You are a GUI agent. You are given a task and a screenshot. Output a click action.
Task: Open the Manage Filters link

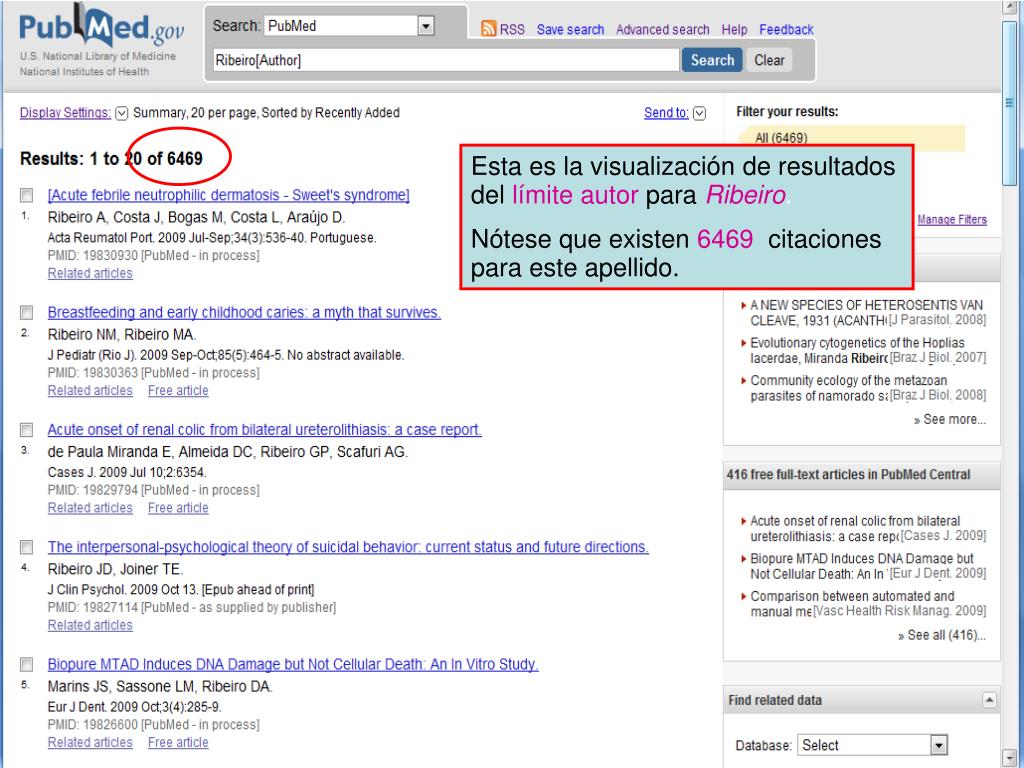(x=952, y=219)
